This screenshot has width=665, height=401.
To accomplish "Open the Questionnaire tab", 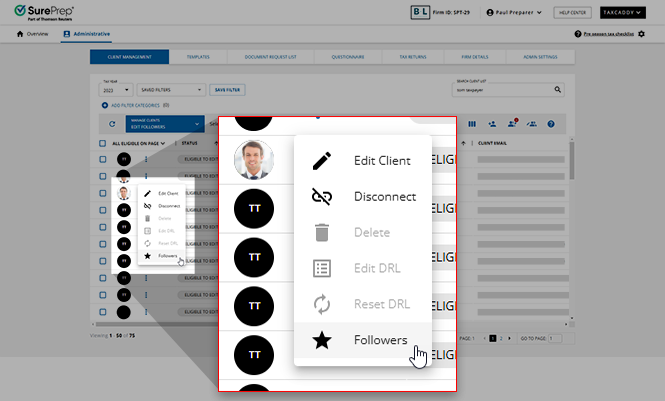I will (x=348, y=57).
